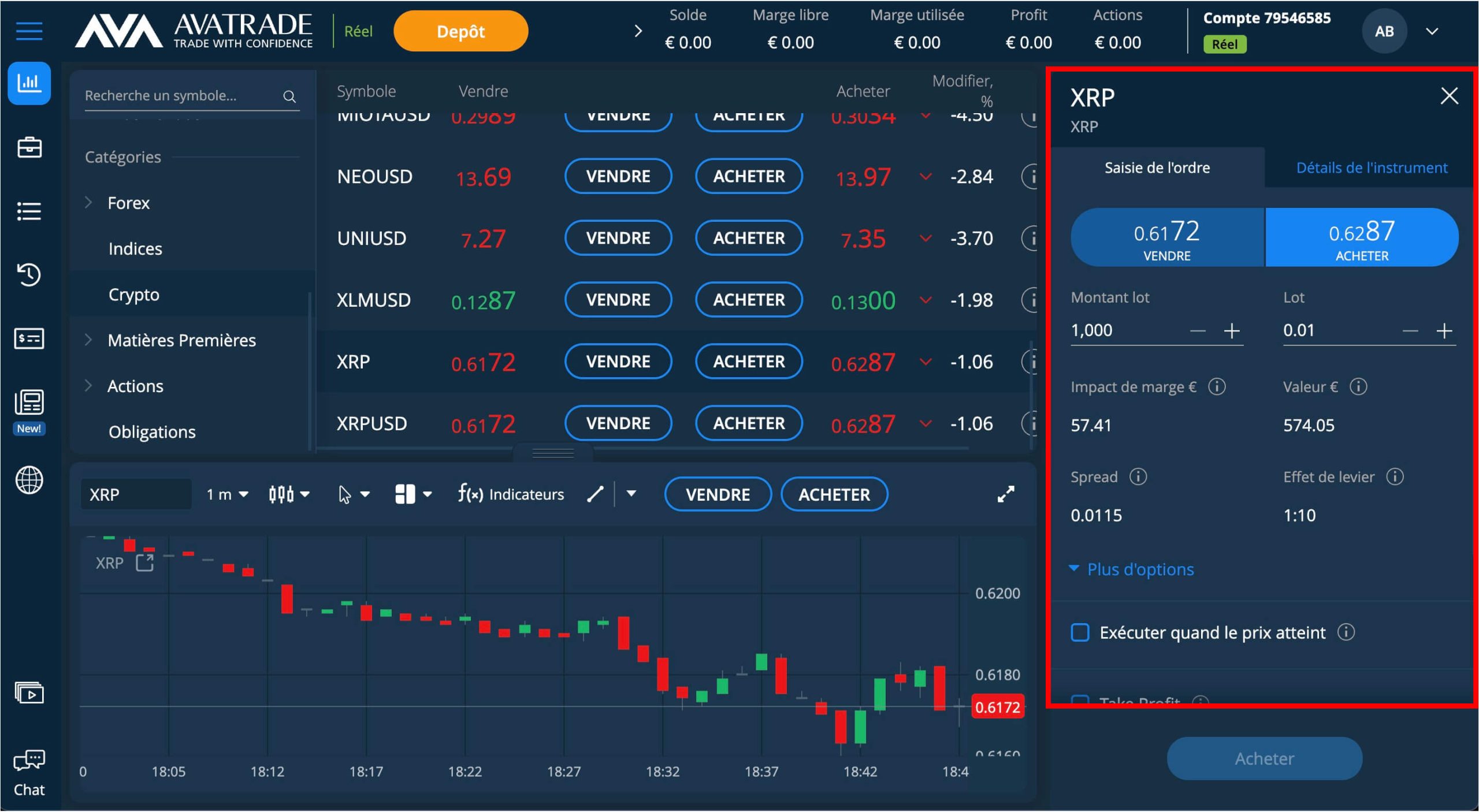Expand the Forex category
This screenshot has width=1479, height=812.
click(88, 203)
